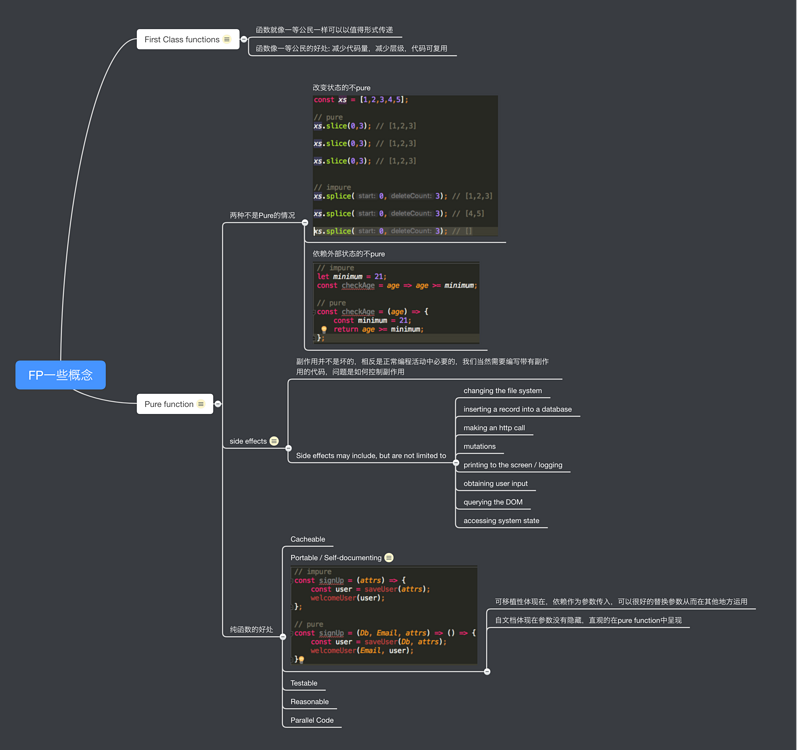Select the FP一些概念 root node
The image size is (800, 750).
61,375
